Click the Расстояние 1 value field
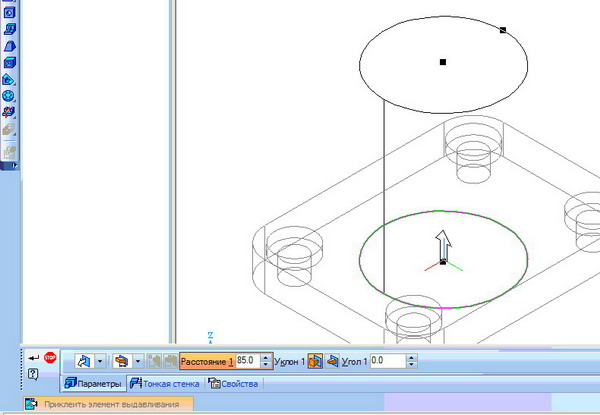Image resolution: width=600 pixels, height=415 pixels. pos(246,360)
